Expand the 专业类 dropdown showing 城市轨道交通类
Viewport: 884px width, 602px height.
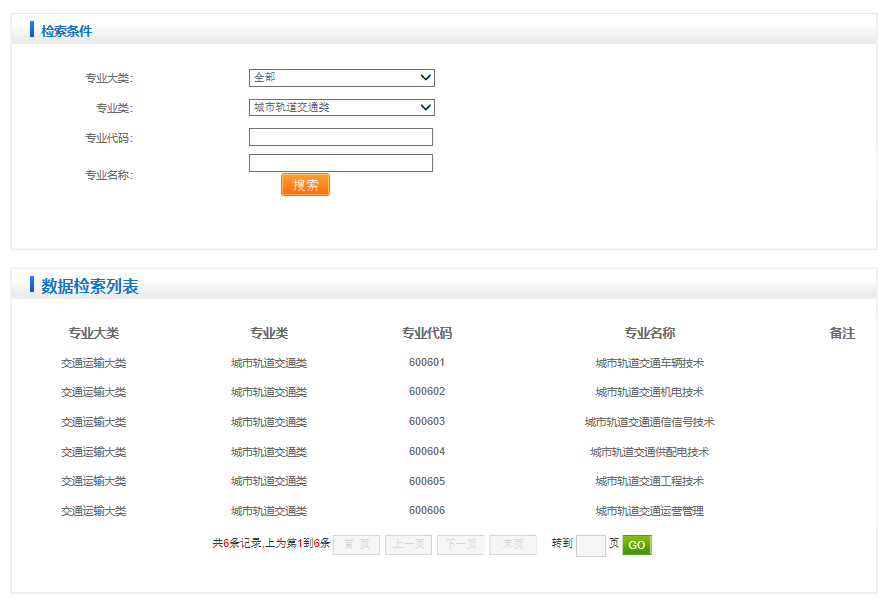tap(341, 108)
